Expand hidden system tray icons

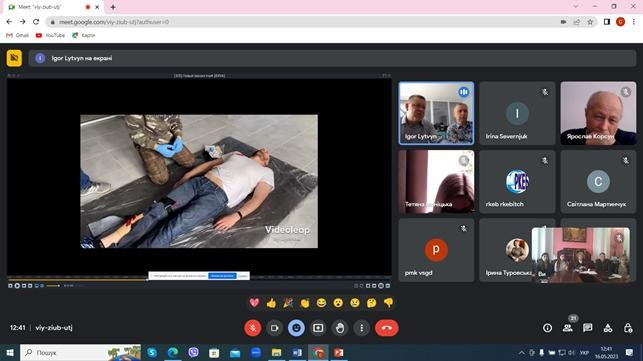click(522, 352)
